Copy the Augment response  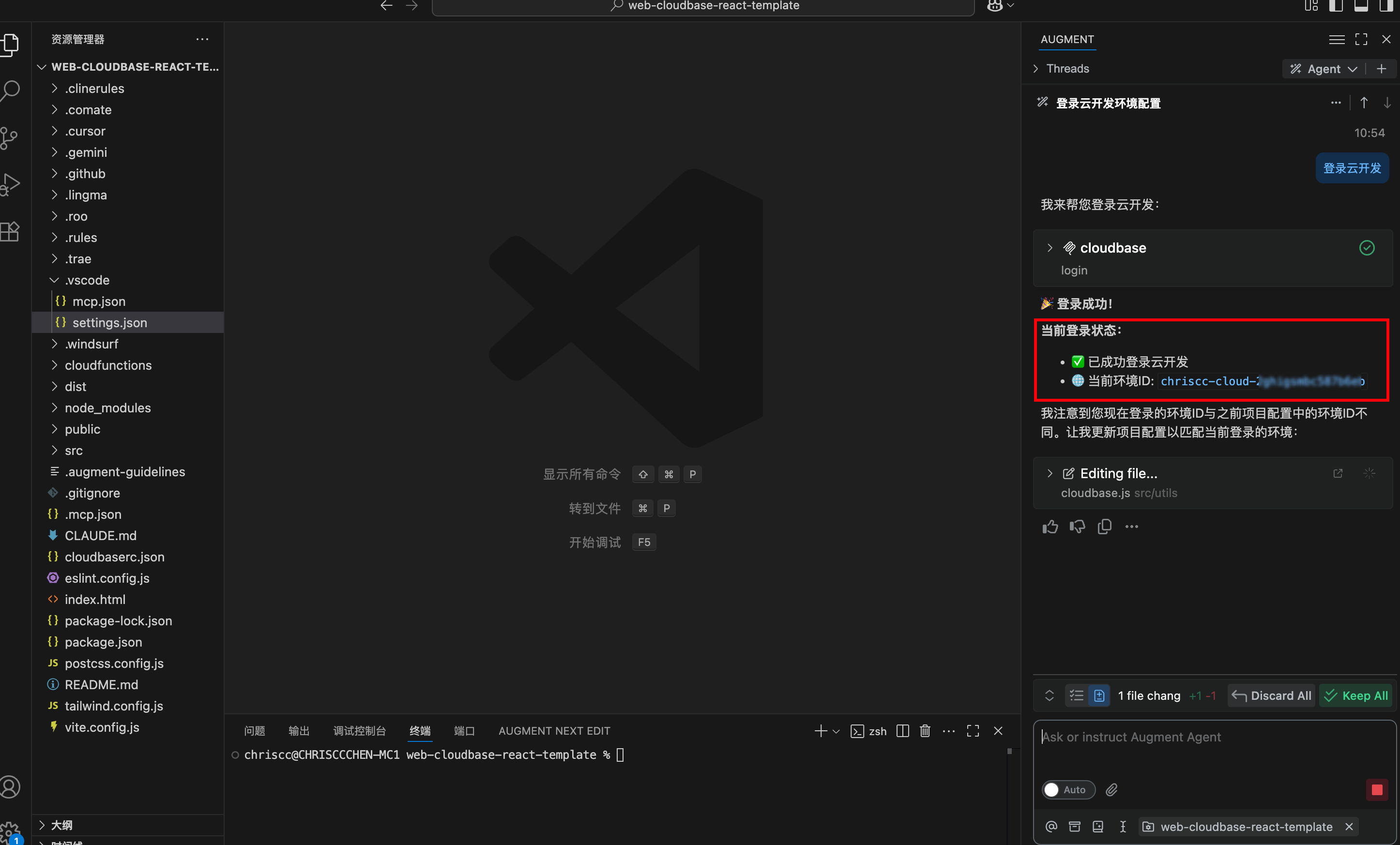1105,527
